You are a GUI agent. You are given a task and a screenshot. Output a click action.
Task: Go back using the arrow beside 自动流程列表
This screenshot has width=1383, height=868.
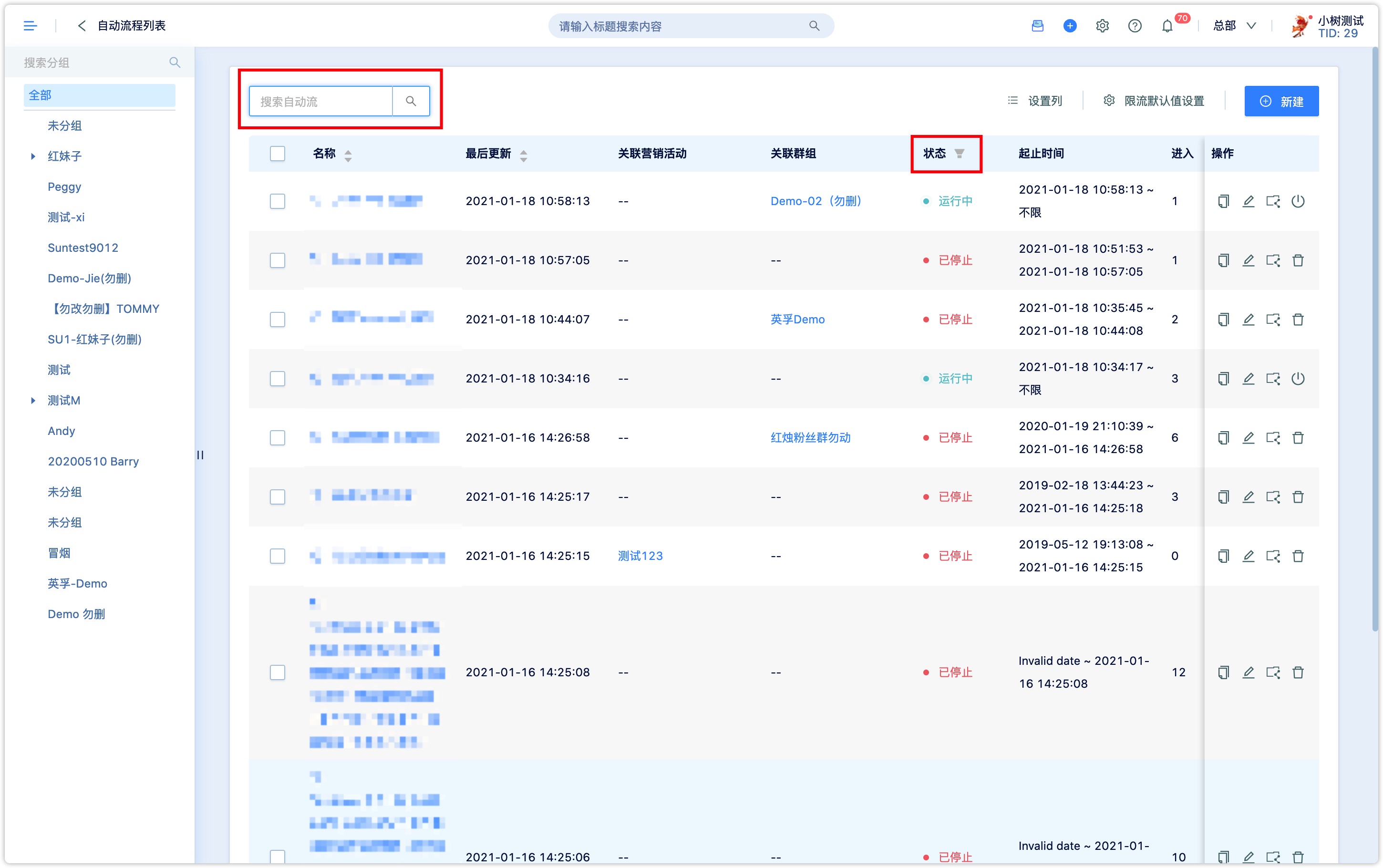pos(82,26)
